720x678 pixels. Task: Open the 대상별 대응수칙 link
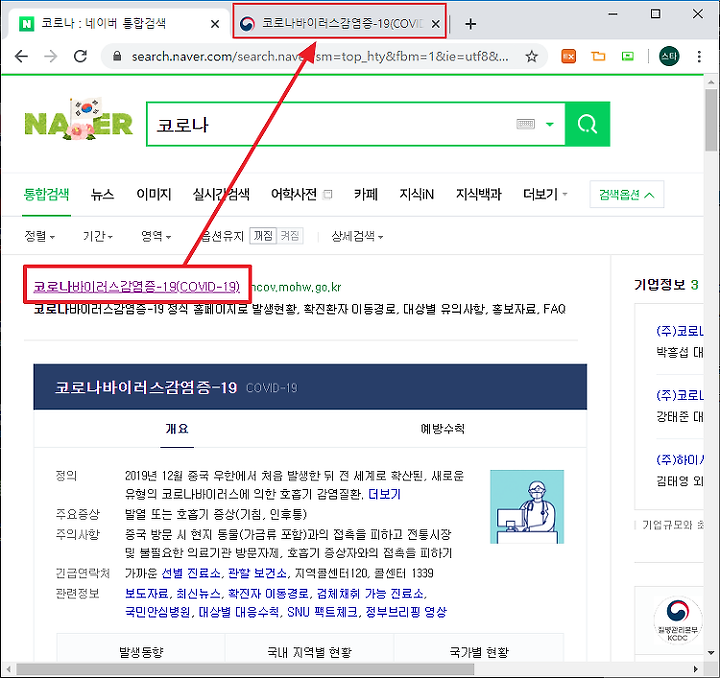[x=239, y=612]
